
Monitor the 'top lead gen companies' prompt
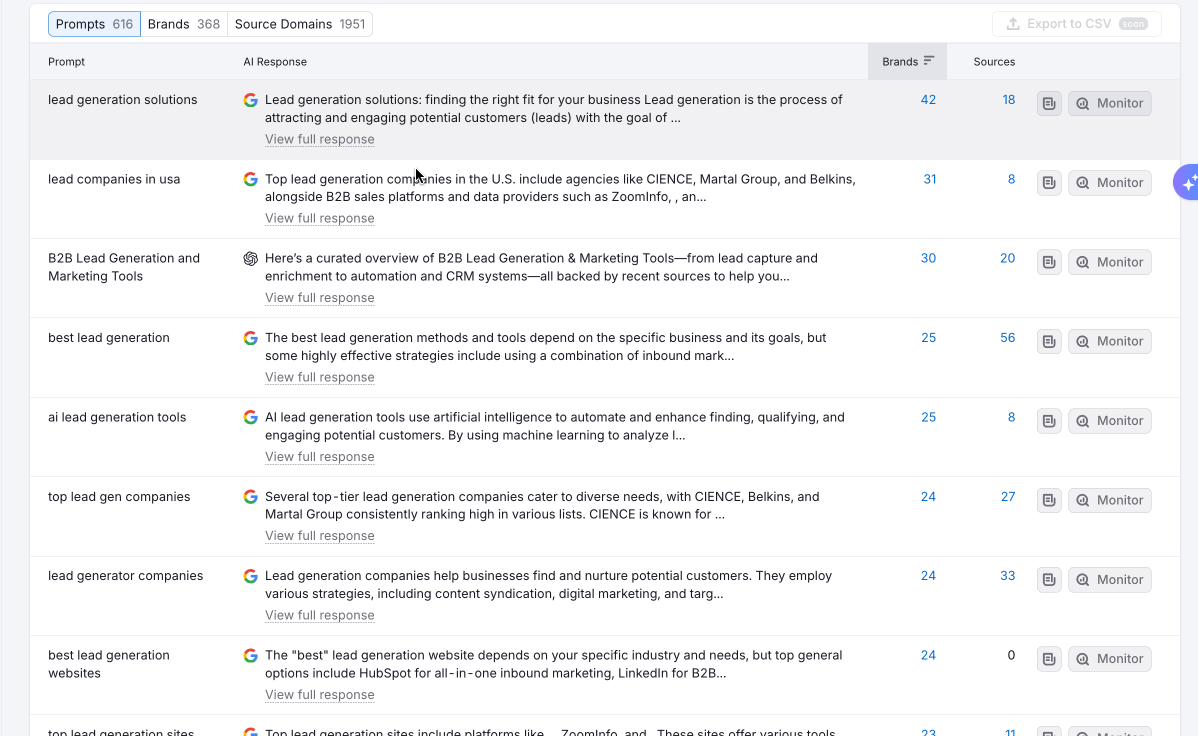point(1109,500)
